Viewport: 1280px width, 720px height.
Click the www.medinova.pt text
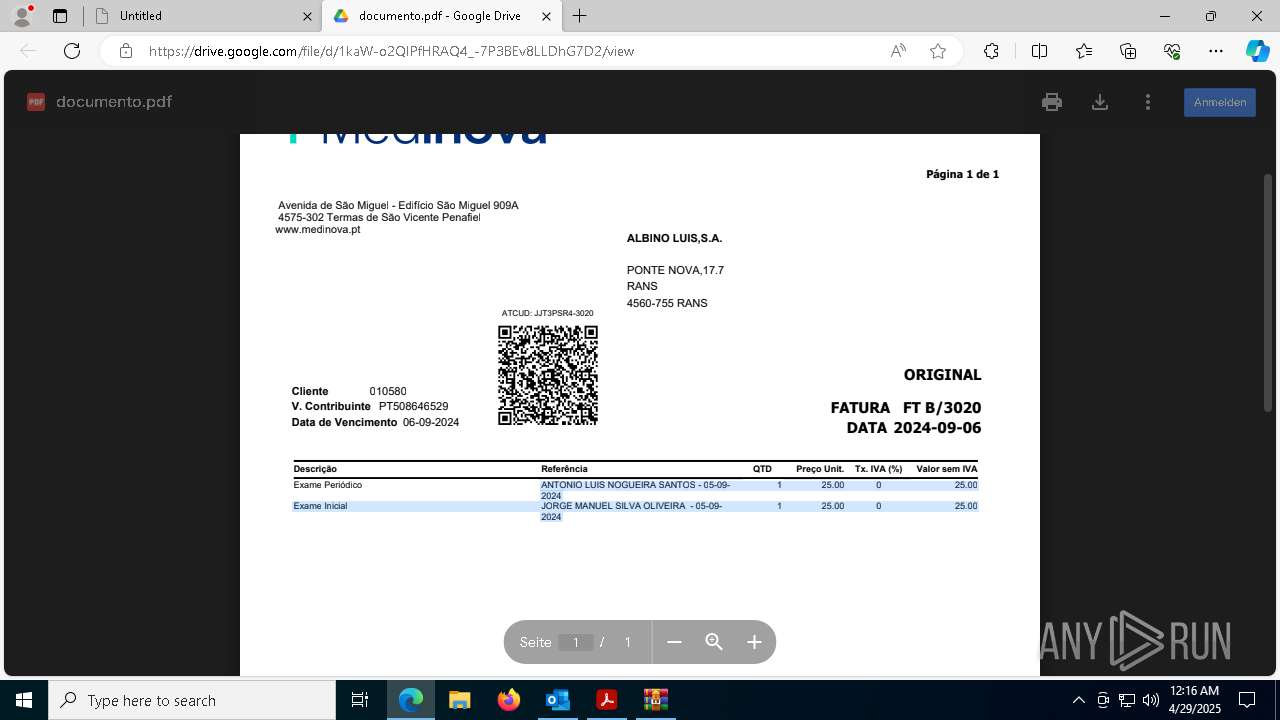[x=318, y=230]
